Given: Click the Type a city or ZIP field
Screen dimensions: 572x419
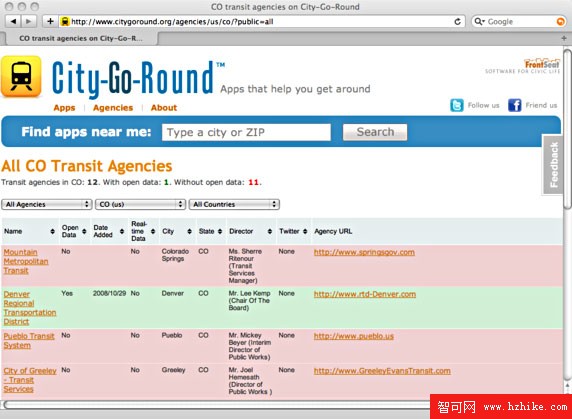Looking at the screenshot, I should (246, 132).
